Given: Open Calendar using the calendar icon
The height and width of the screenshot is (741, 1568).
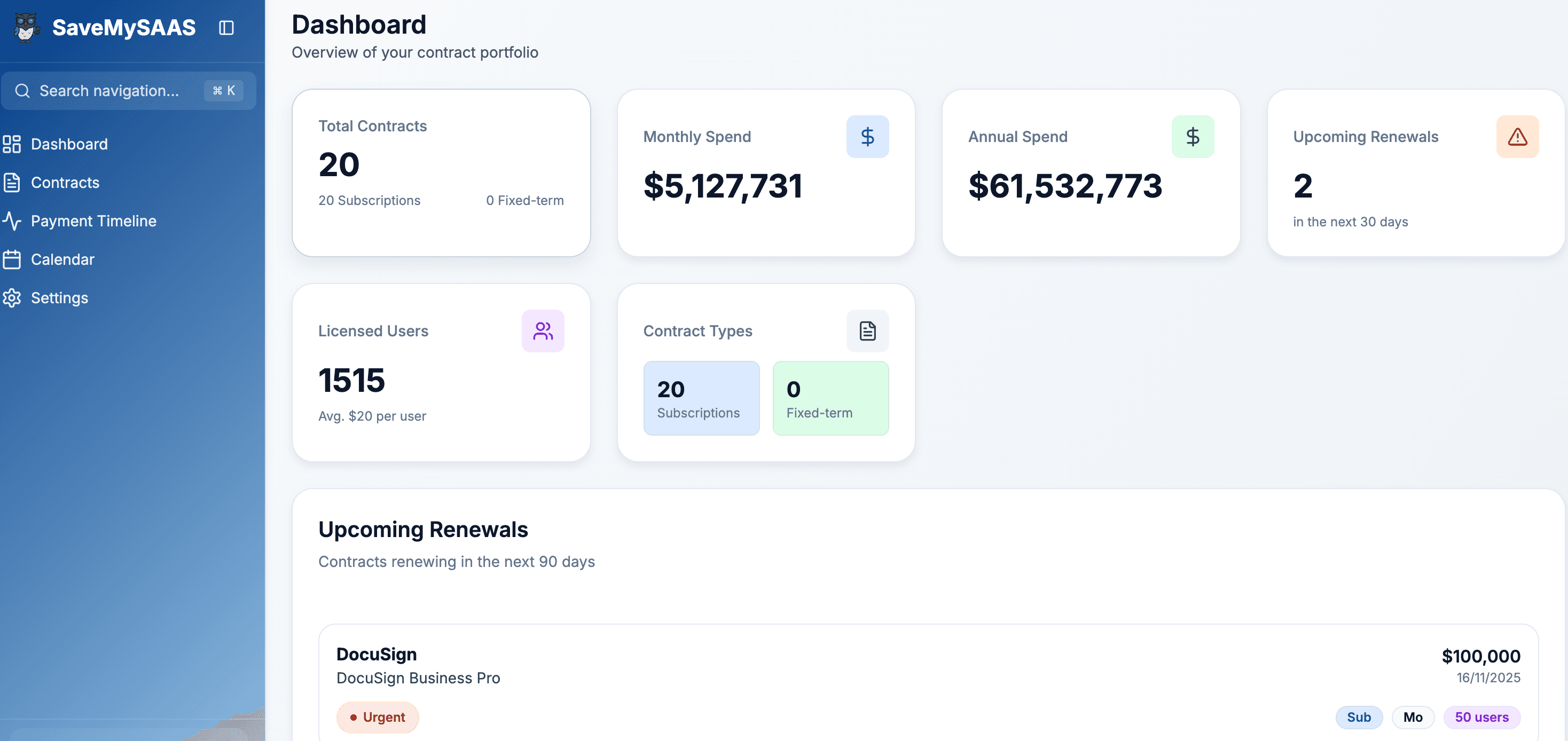Looking at the screenshot, I should pos(12,259).
